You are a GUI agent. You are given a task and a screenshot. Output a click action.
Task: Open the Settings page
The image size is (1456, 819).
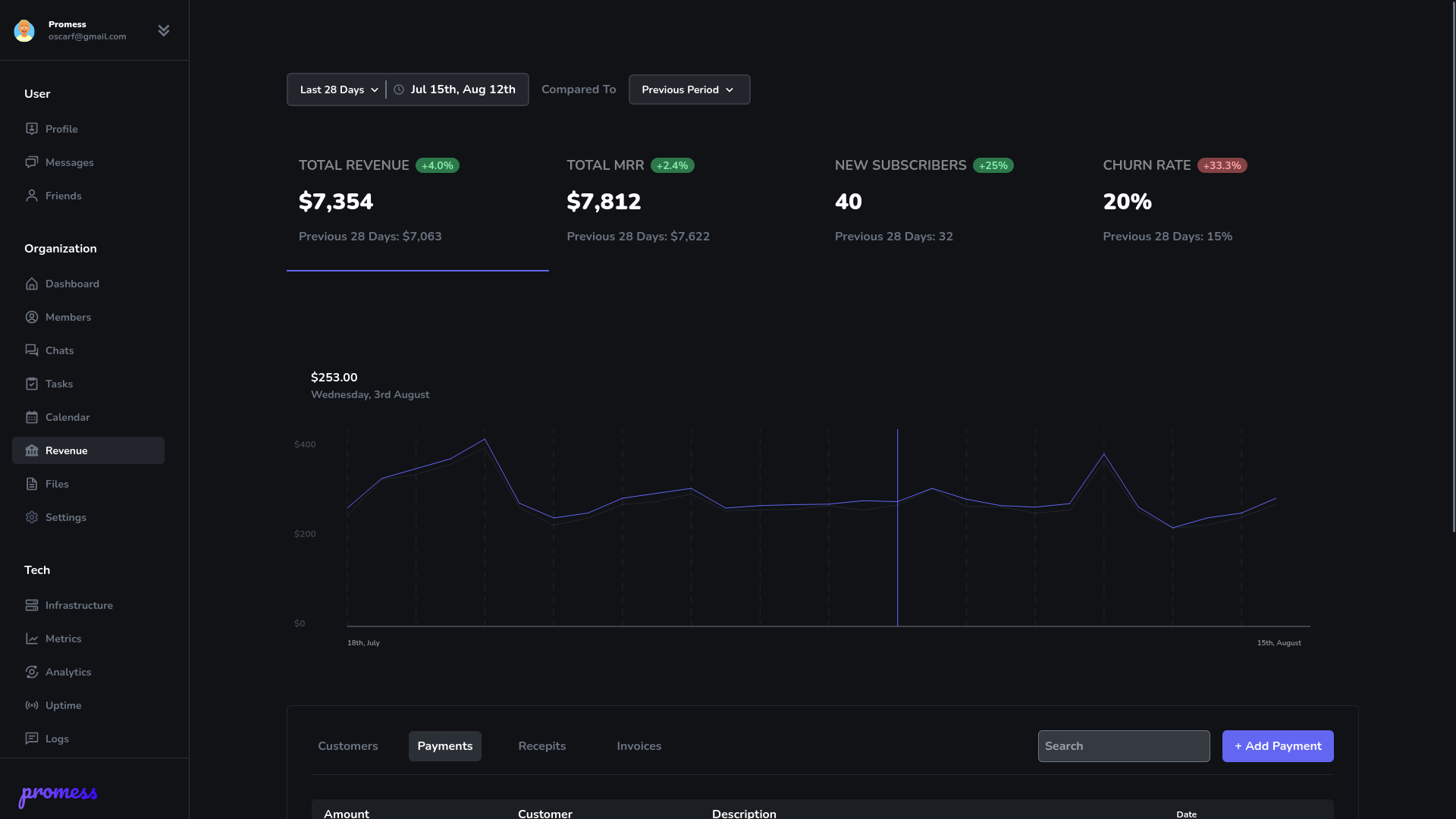[x=66, y=517]
